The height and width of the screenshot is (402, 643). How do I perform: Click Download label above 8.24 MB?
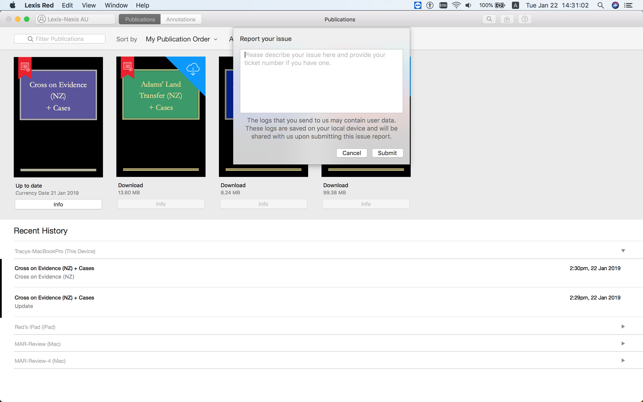[x=233, y=185]
